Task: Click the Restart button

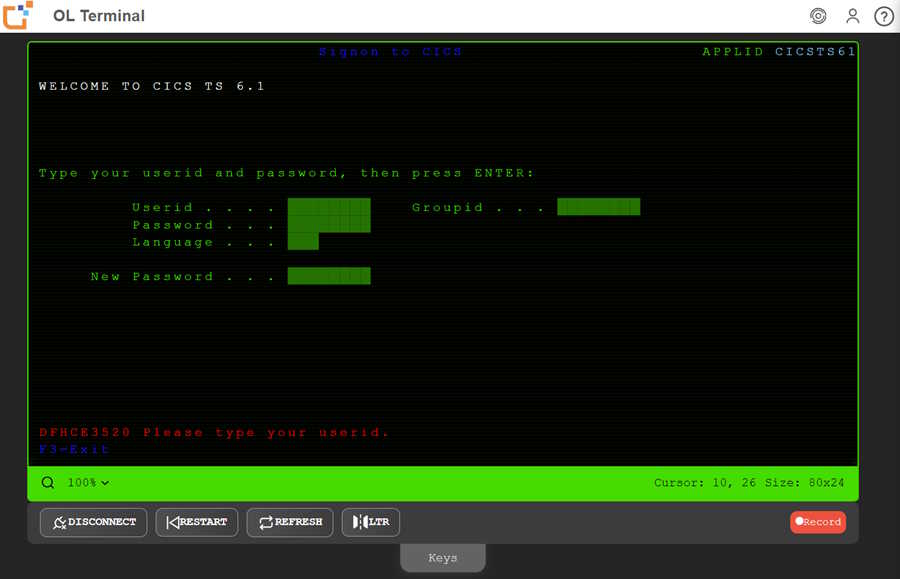Action: pos(197,522)
